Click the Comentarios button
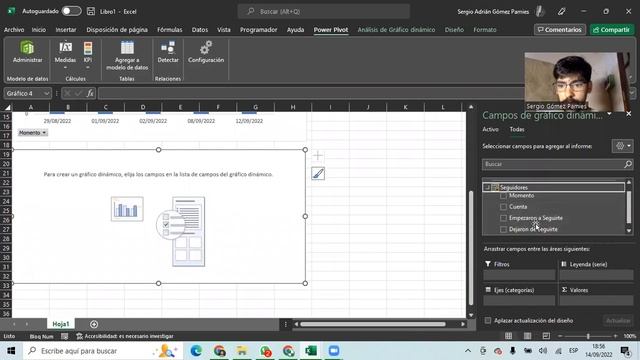This screenshot has height=360, width=640. coord(560,30)
